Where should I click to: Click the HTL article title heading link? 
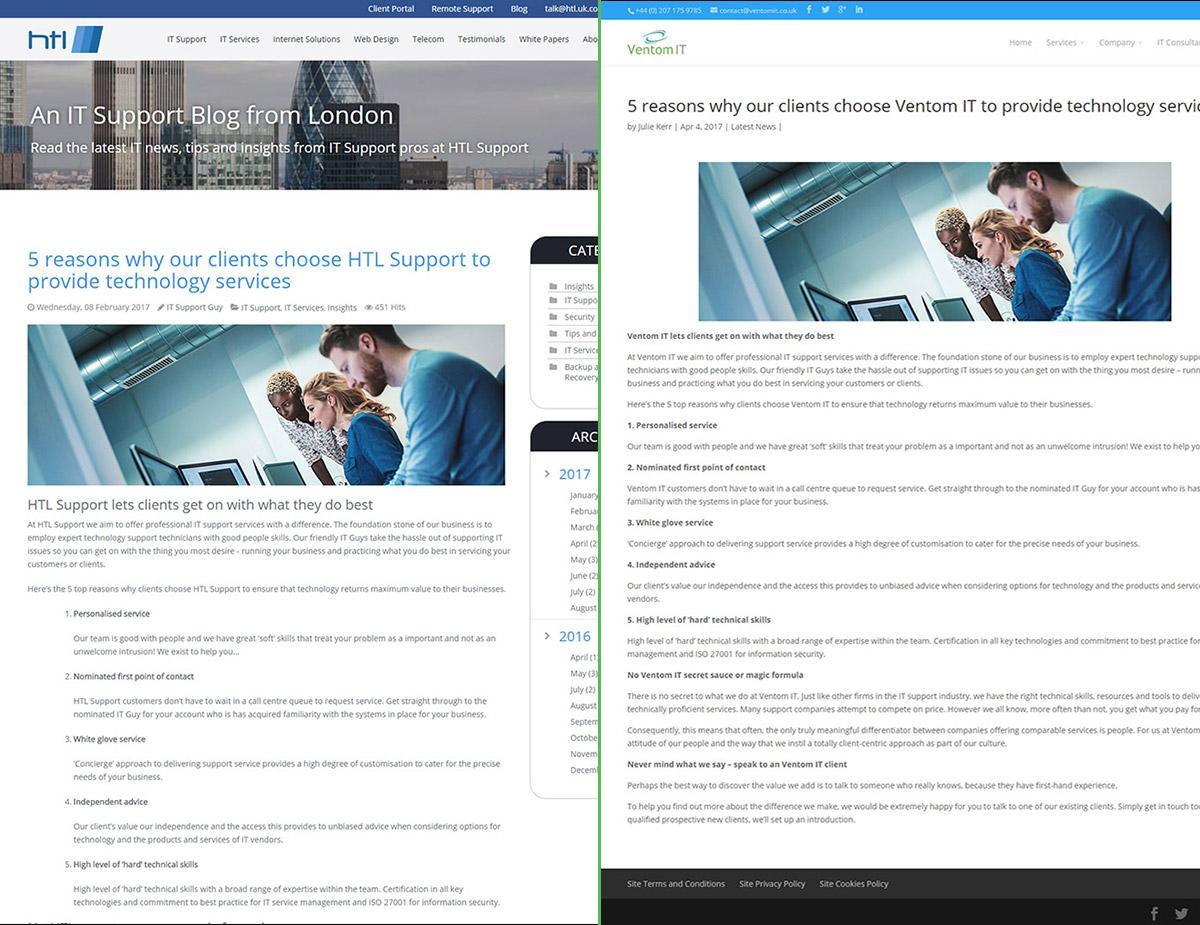259,270
